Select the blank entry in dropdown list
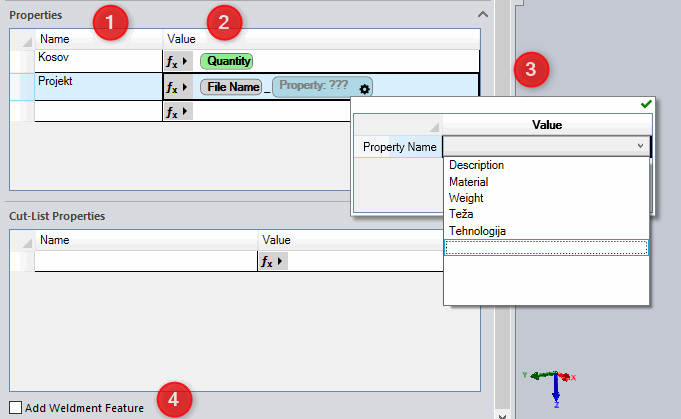The height and width of the screenshot is (419, 681). (x=545, y=248)
